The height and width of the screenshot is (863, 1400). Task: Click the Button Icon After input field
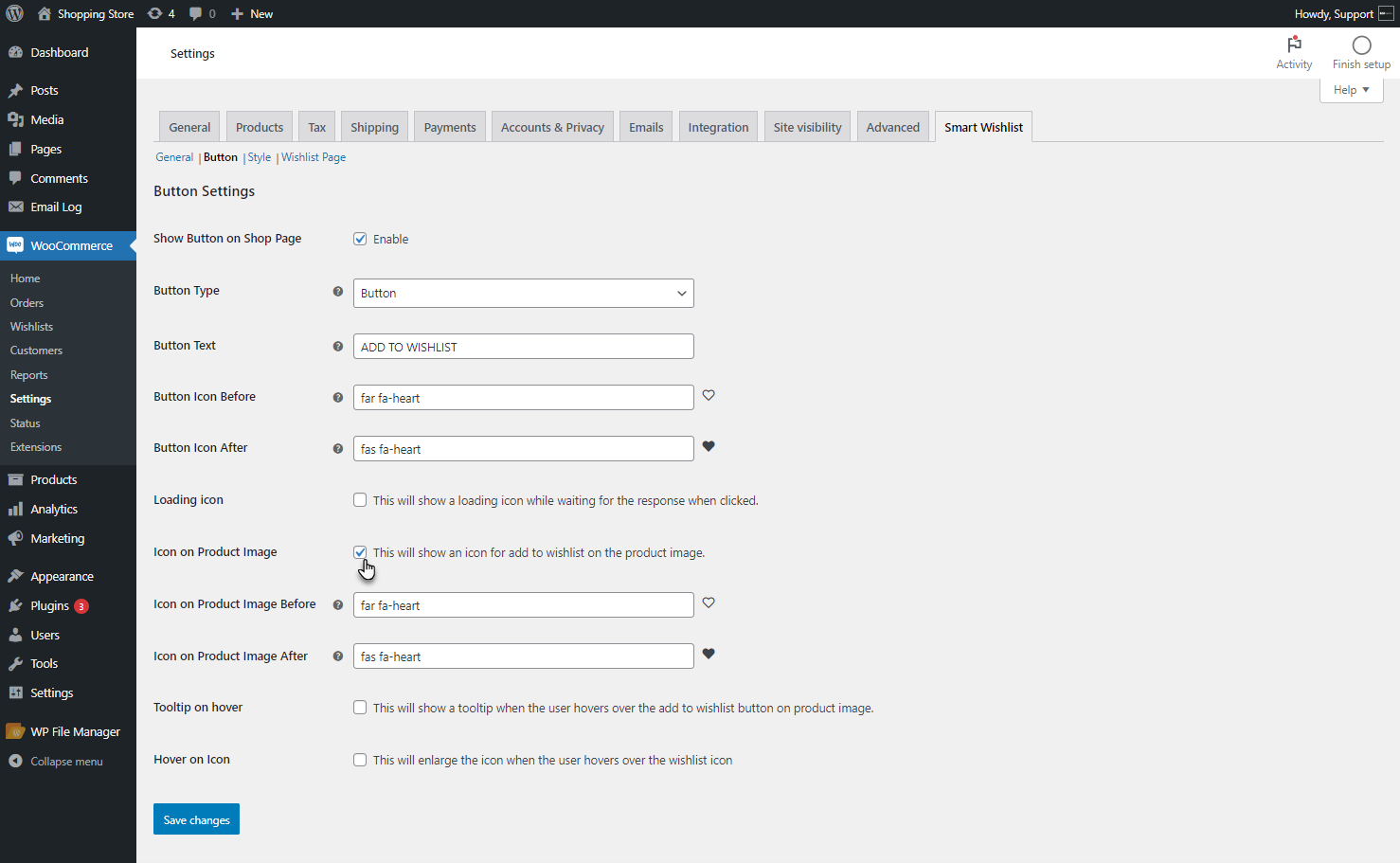pyautogui.click(x=523, y=449)
